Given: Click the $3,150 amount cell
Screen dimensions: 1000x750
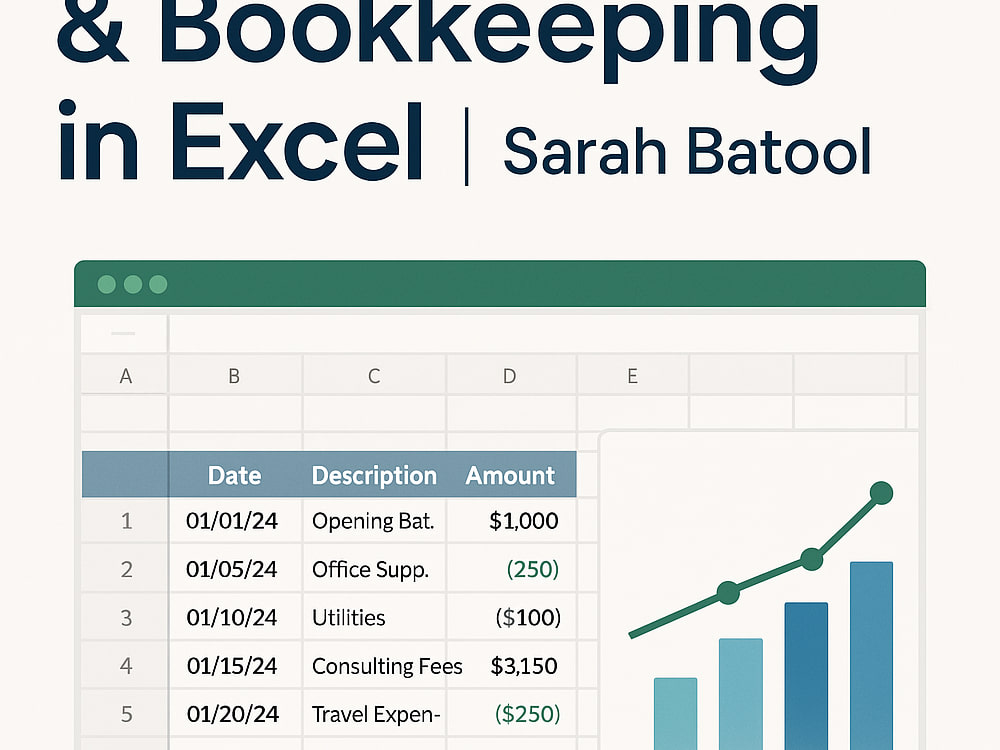Looking at the screenshot, I should [x=512, y=666].
